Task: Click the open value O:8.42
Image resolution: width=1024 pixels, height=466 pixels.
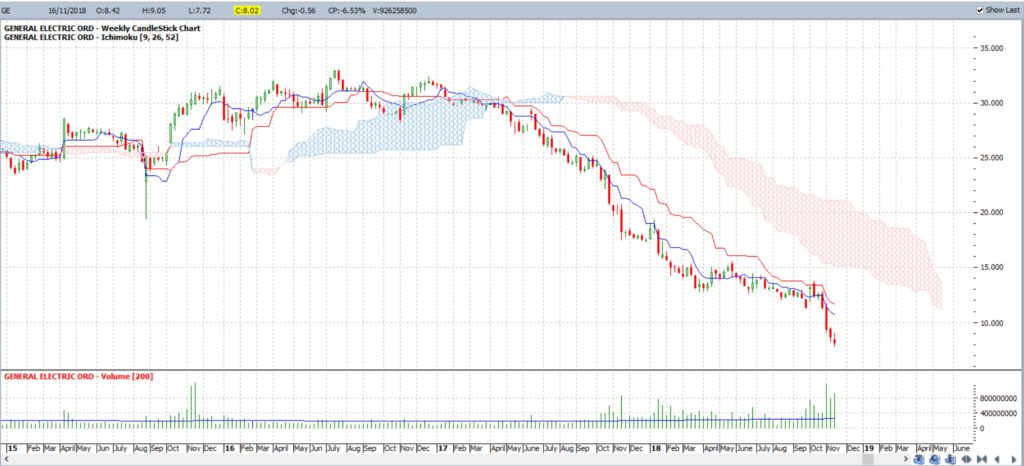Action: pos(106,10)
